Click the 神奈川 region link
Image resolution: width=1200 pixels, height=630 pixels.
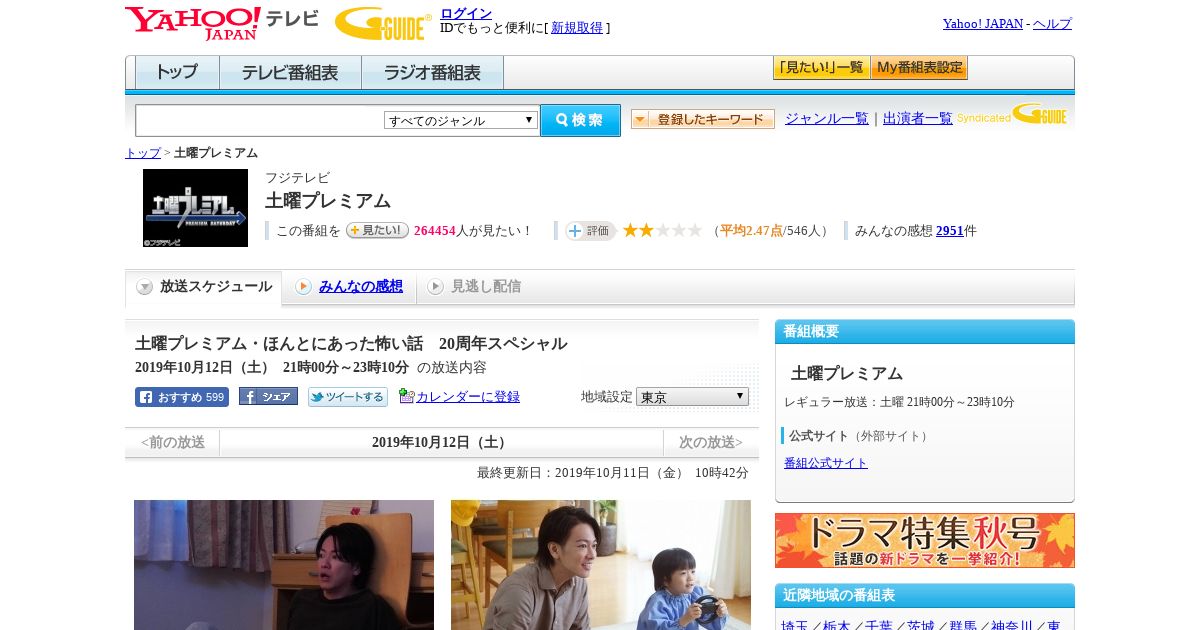[1012, 626]
